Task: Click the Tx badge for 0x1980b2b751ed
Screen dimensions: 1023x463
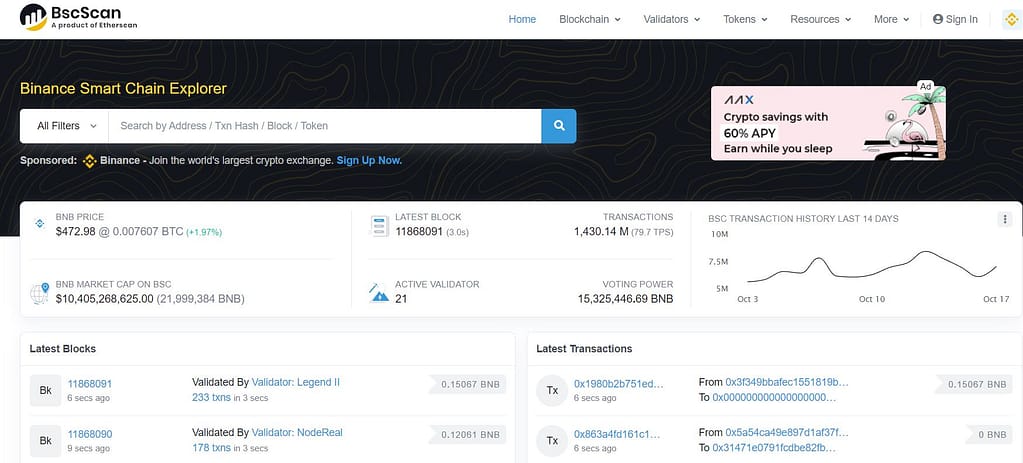Action: click(x=552, y=390)
